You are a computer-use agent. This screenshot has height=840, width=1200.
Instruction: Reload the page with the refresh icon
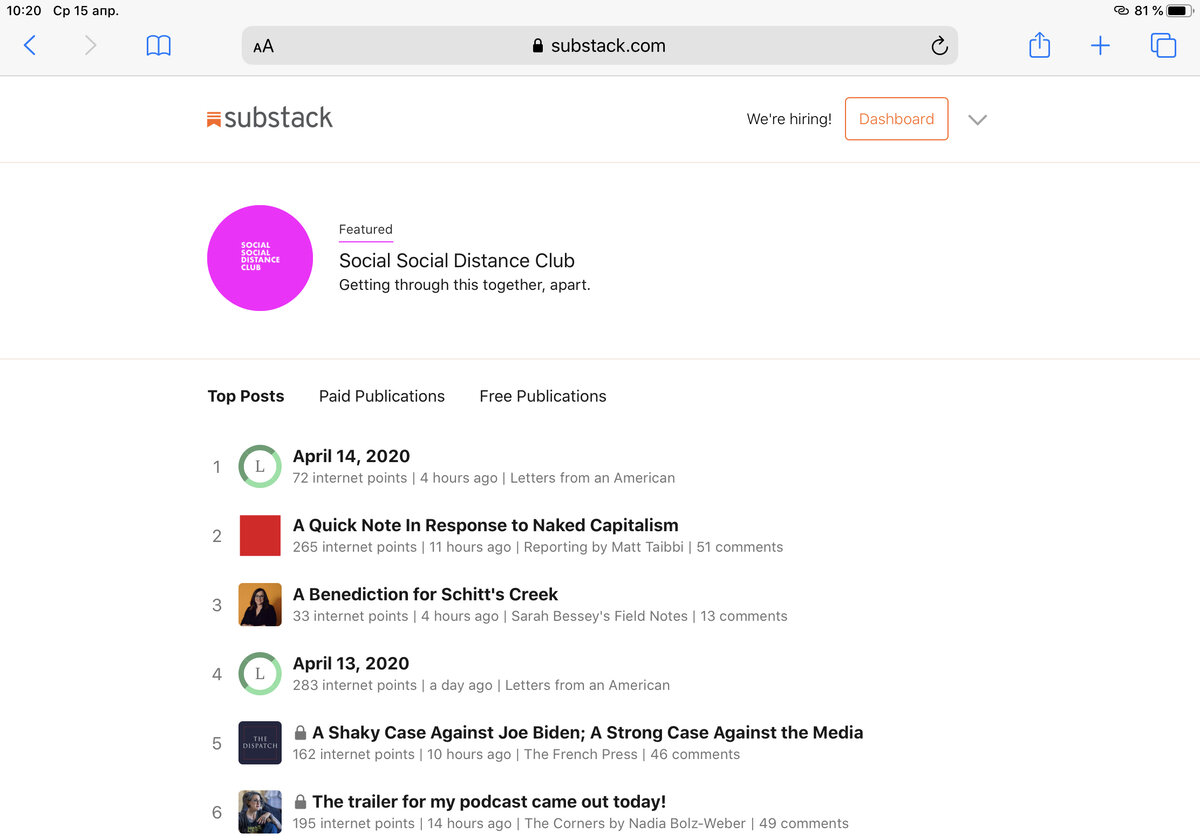tap(939, 46)
